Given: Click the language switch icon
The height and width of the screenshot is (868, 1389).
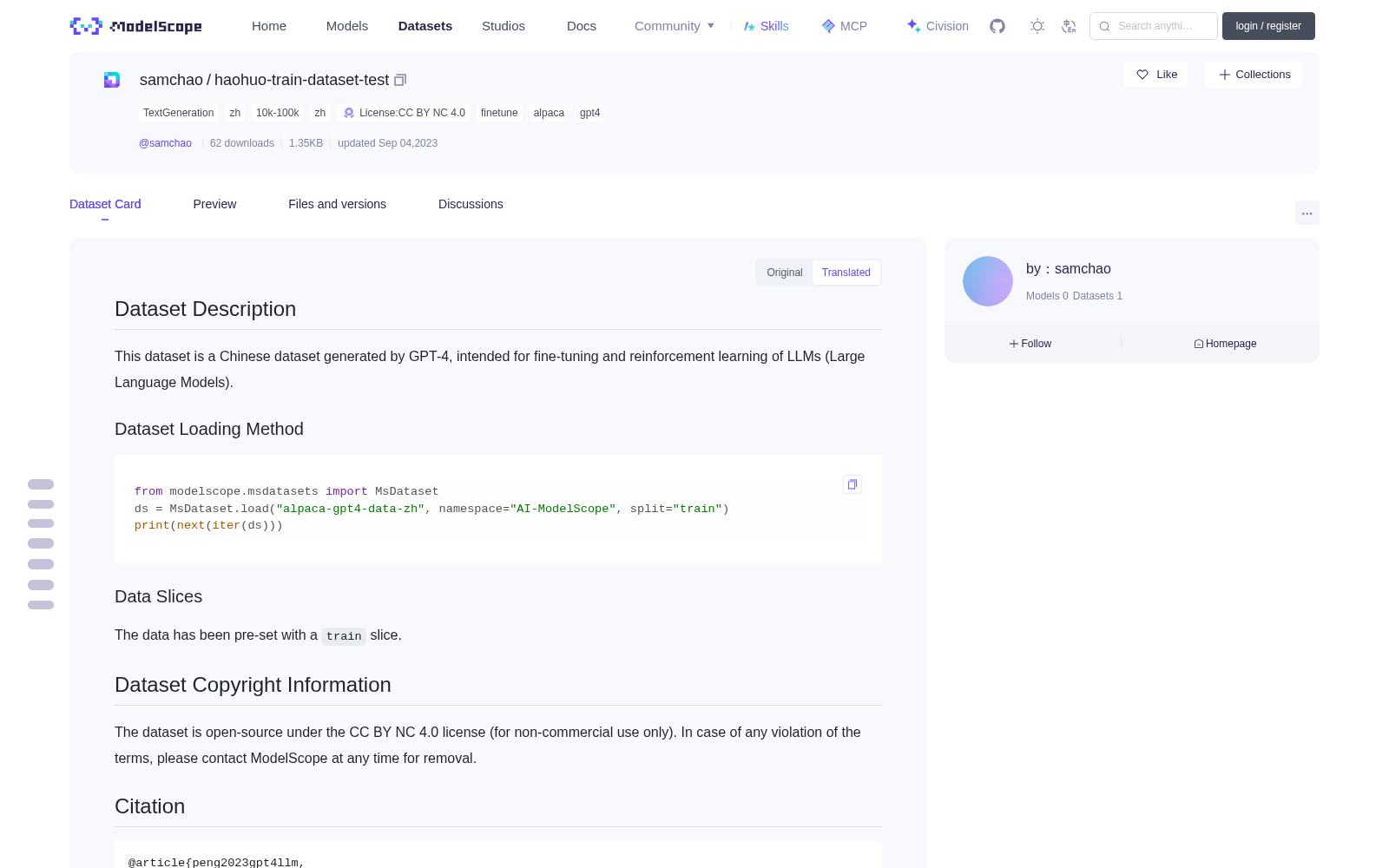Looking at the screenshot, I should 1070,26.
